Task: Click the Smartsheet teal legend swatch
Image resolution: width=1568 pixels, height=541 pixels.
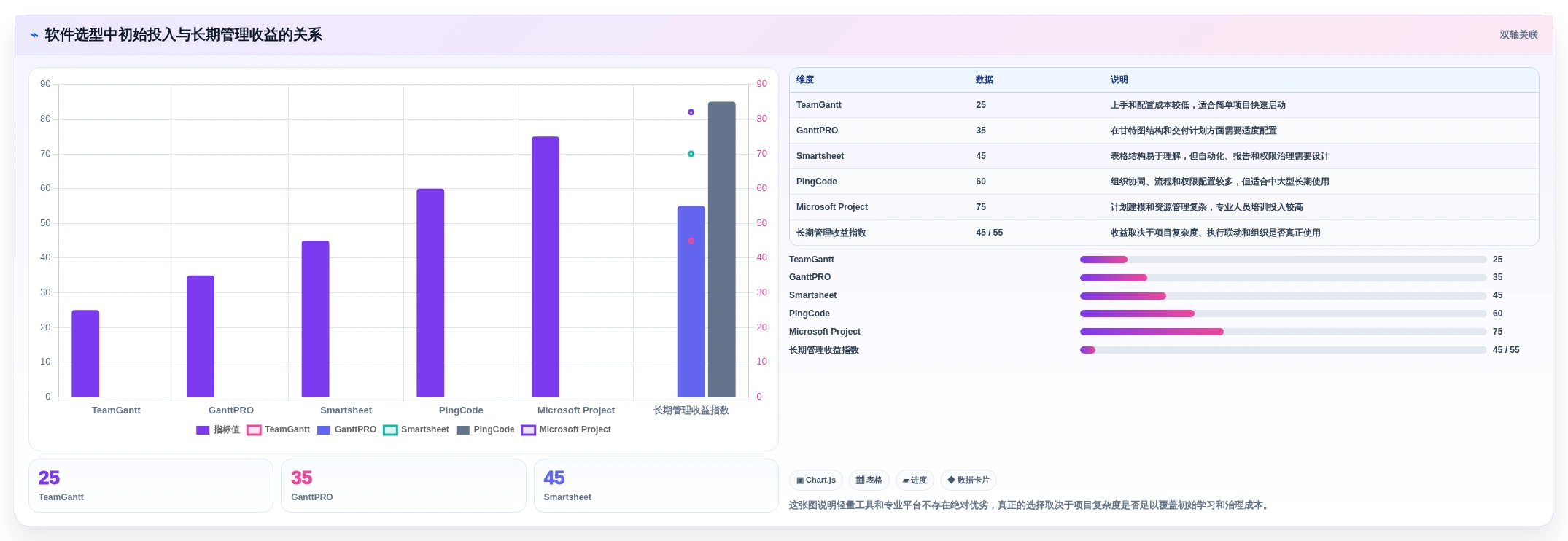Action: click(x=390, y=430)
